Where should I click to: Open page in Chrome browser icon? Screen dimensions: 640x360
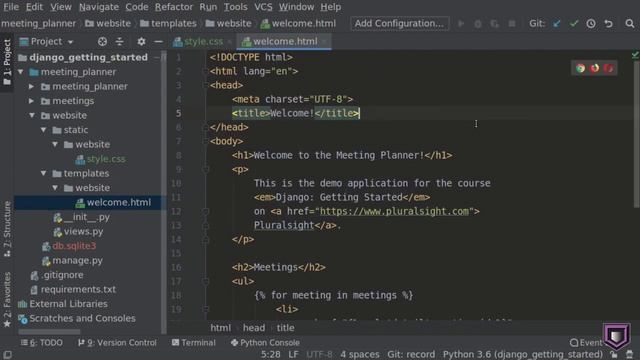tap(580, 68)
